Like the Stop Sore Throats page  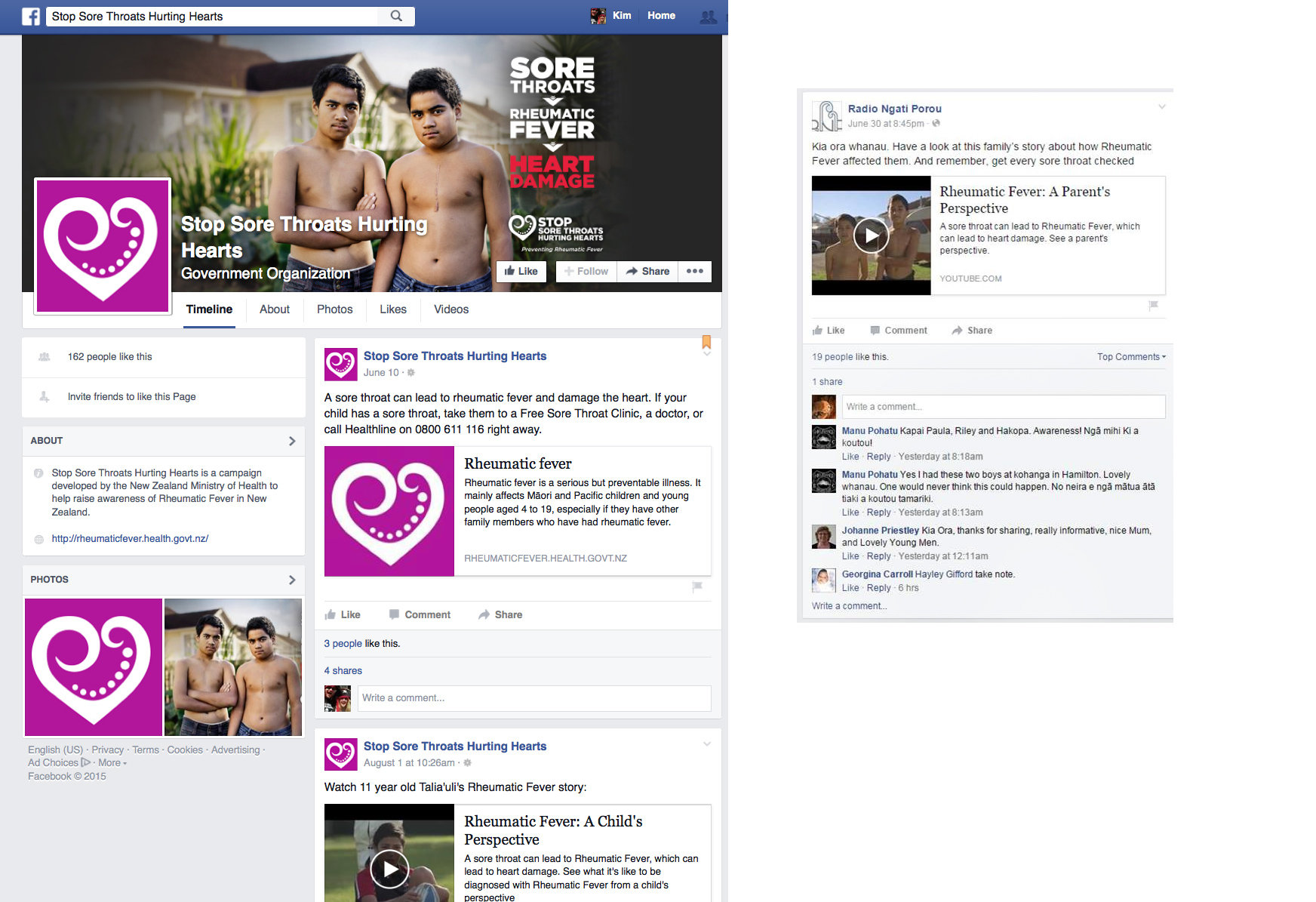(x=521, y=271)
